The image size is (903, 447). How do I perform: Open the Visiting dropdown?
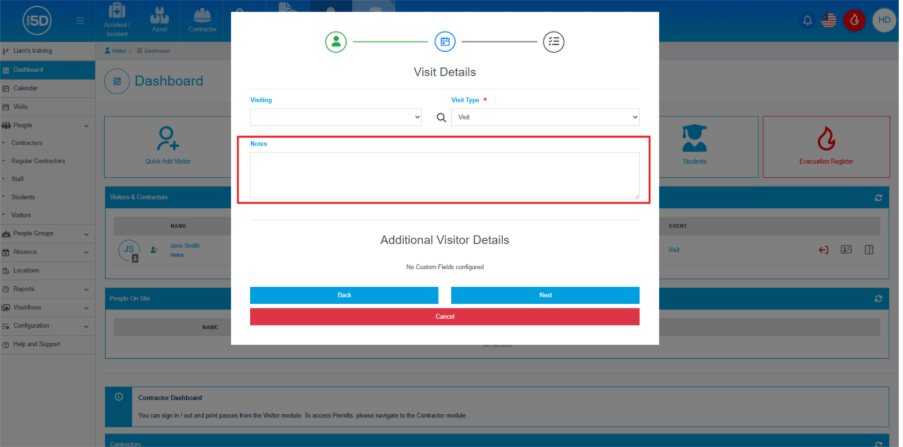pyautogui.click(x=337, y=118)
